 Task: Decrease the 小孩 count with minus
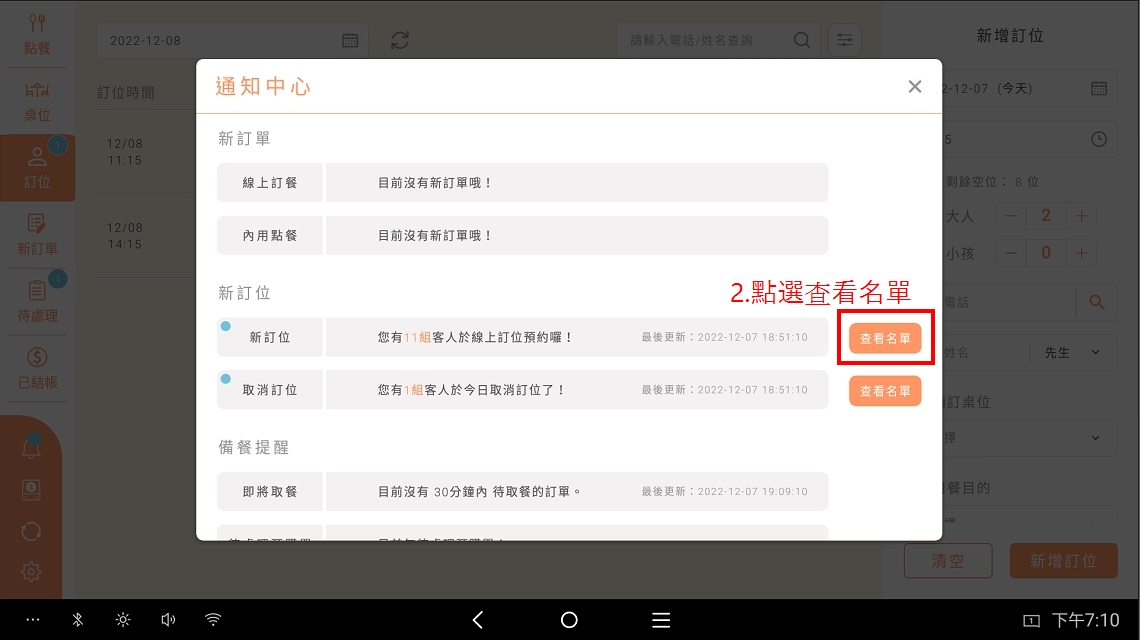click(x=1011, y=253)
